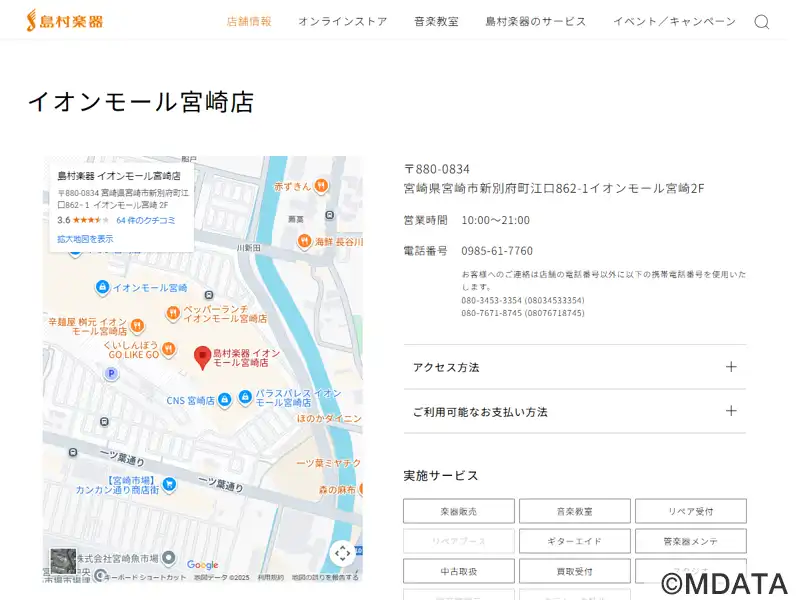
Task: Open 拡大地図を表示 link on the map
Action: [x=85, y=239]
